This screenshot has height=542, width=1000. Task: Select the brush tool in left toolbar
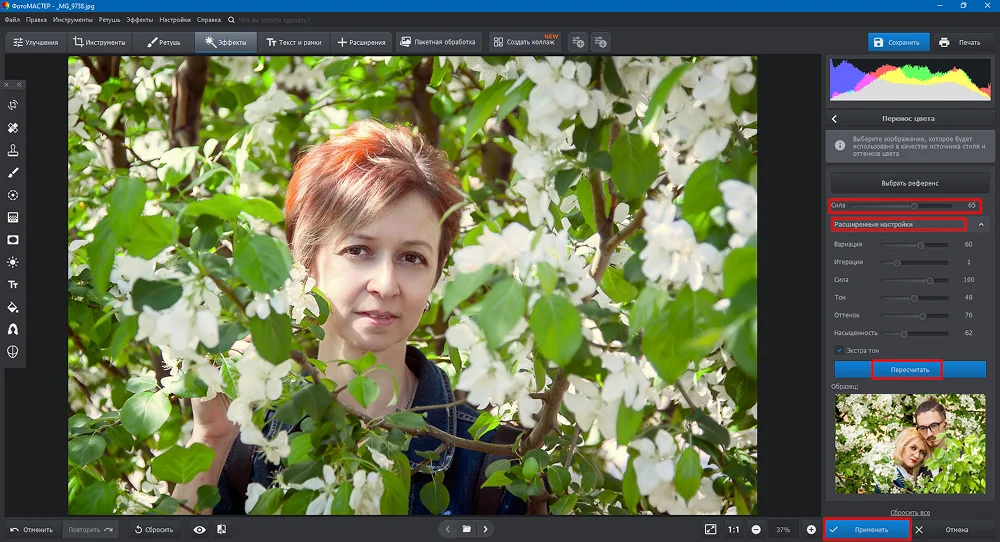[13, 173]
